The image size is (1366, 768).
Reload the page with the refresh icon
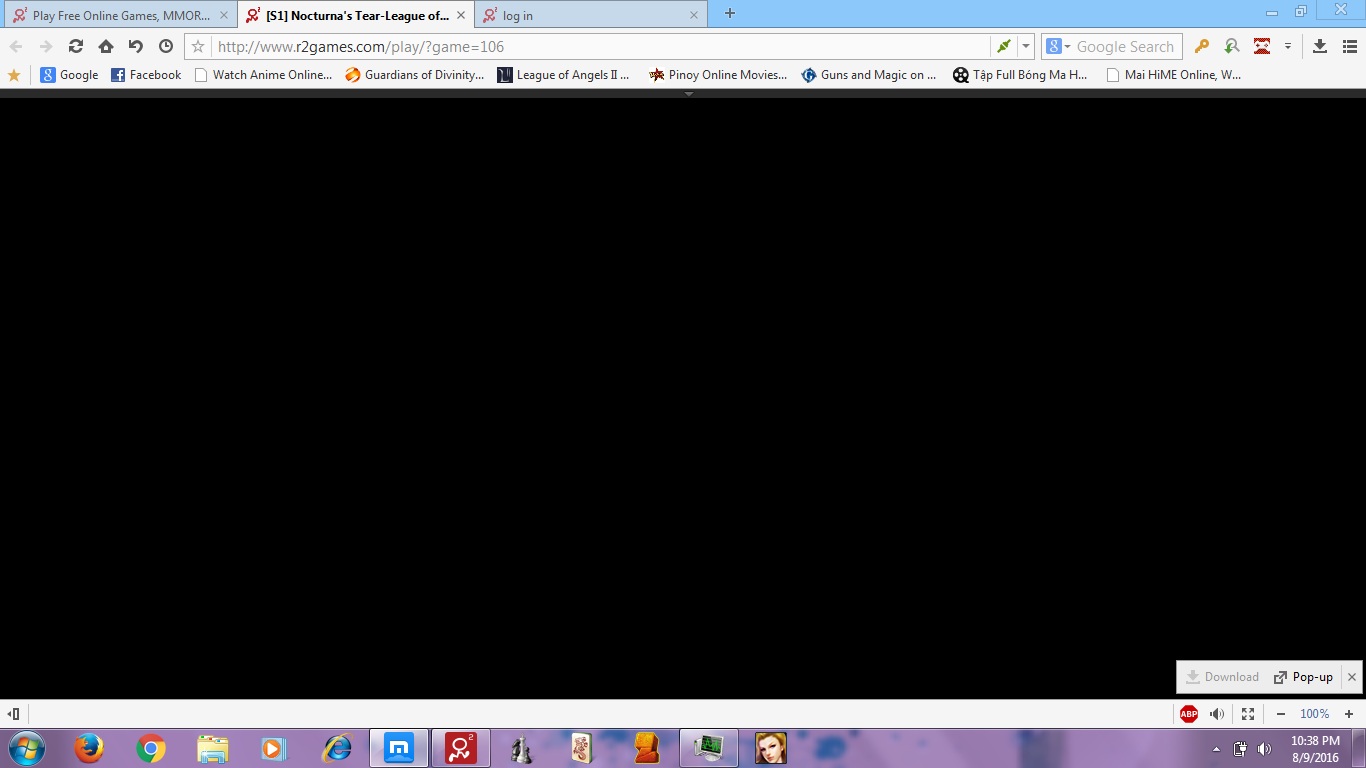(x=75, y=46)
